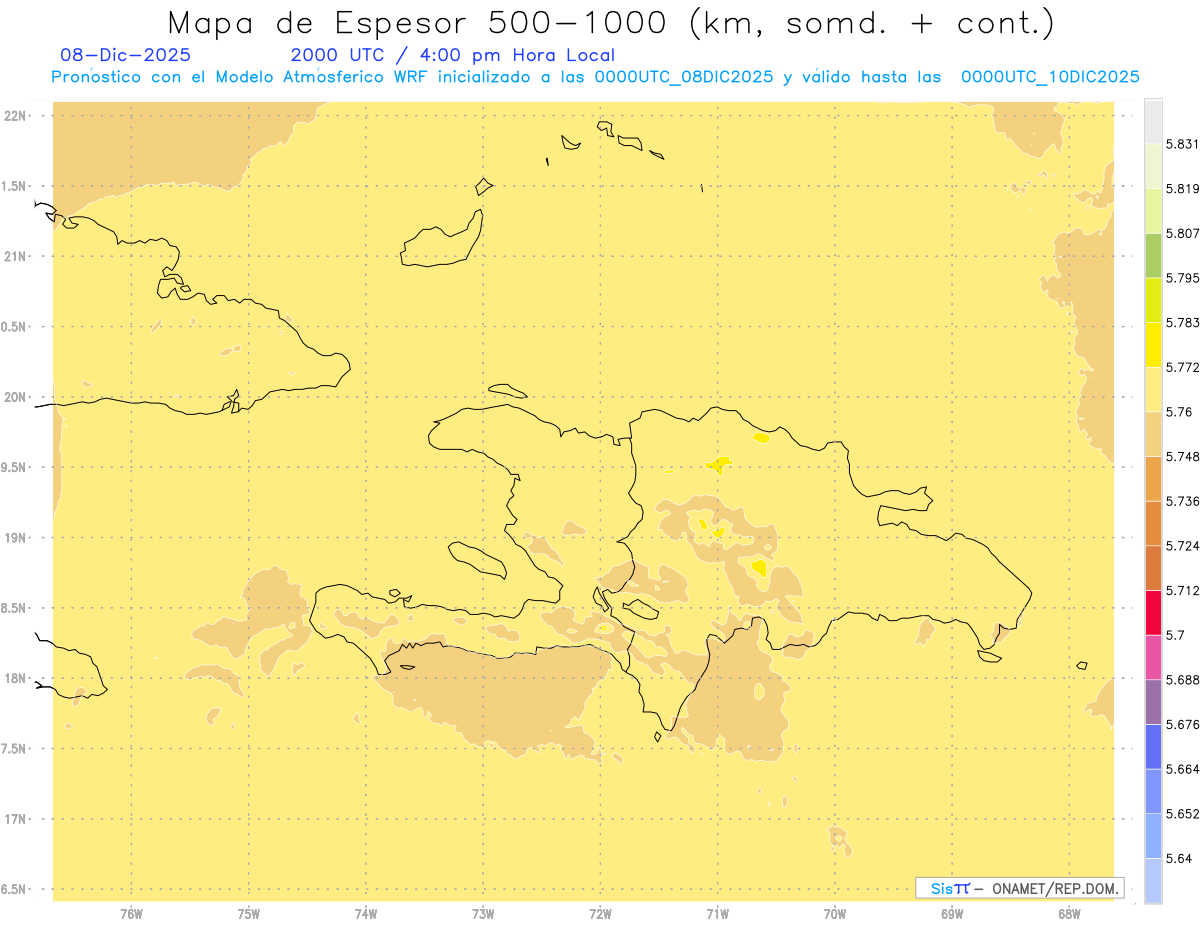Click the green legend swatch below 5.807
Image resolution: width=1200 pixels, height=927 pixels.
[1153, 255]
